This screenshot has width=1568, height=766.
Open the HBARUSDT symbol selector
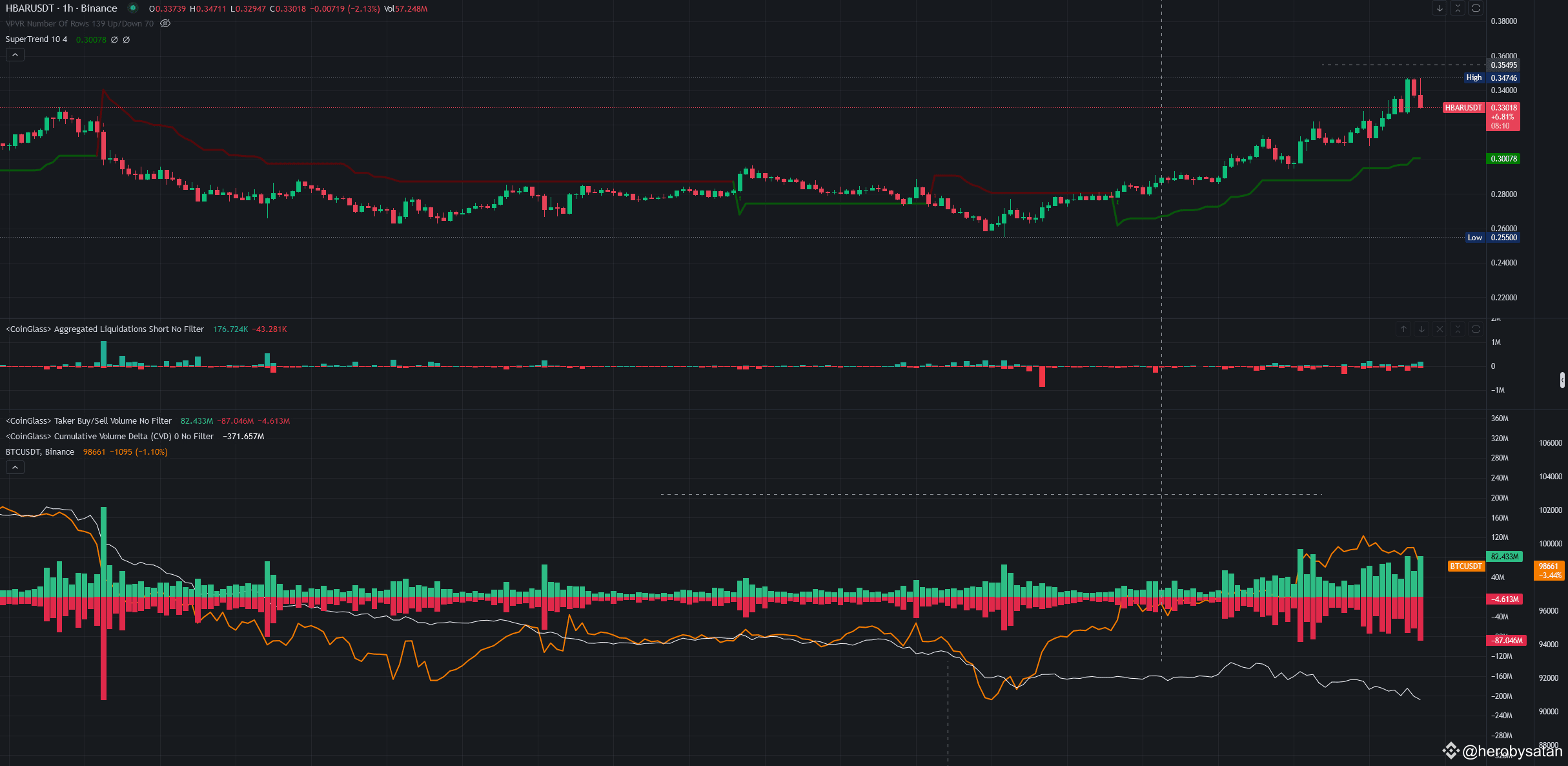tap(29, 8)
